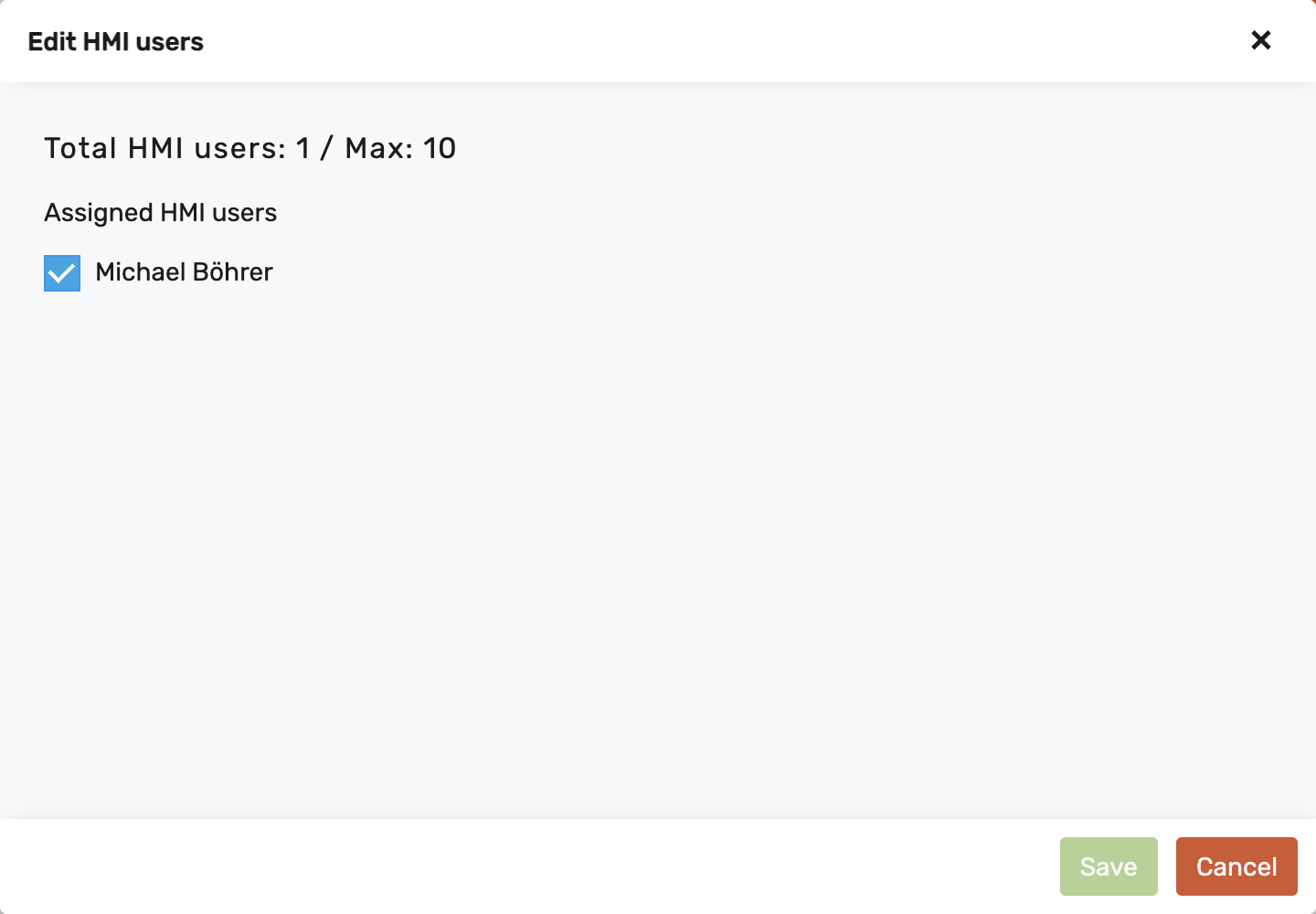Click the "Max: 10" limit text
1316x914 pixels.
tap(400, 148)
